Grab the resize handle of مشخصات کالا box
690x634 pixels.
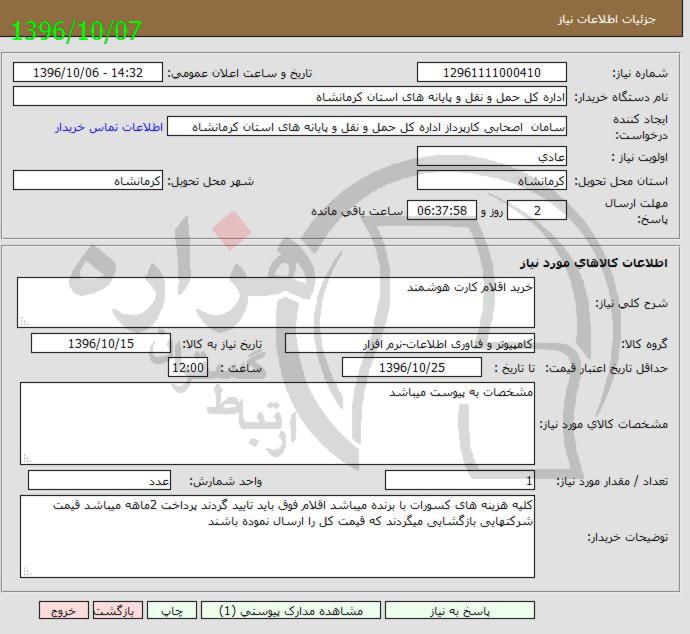[x=27, y=459]
